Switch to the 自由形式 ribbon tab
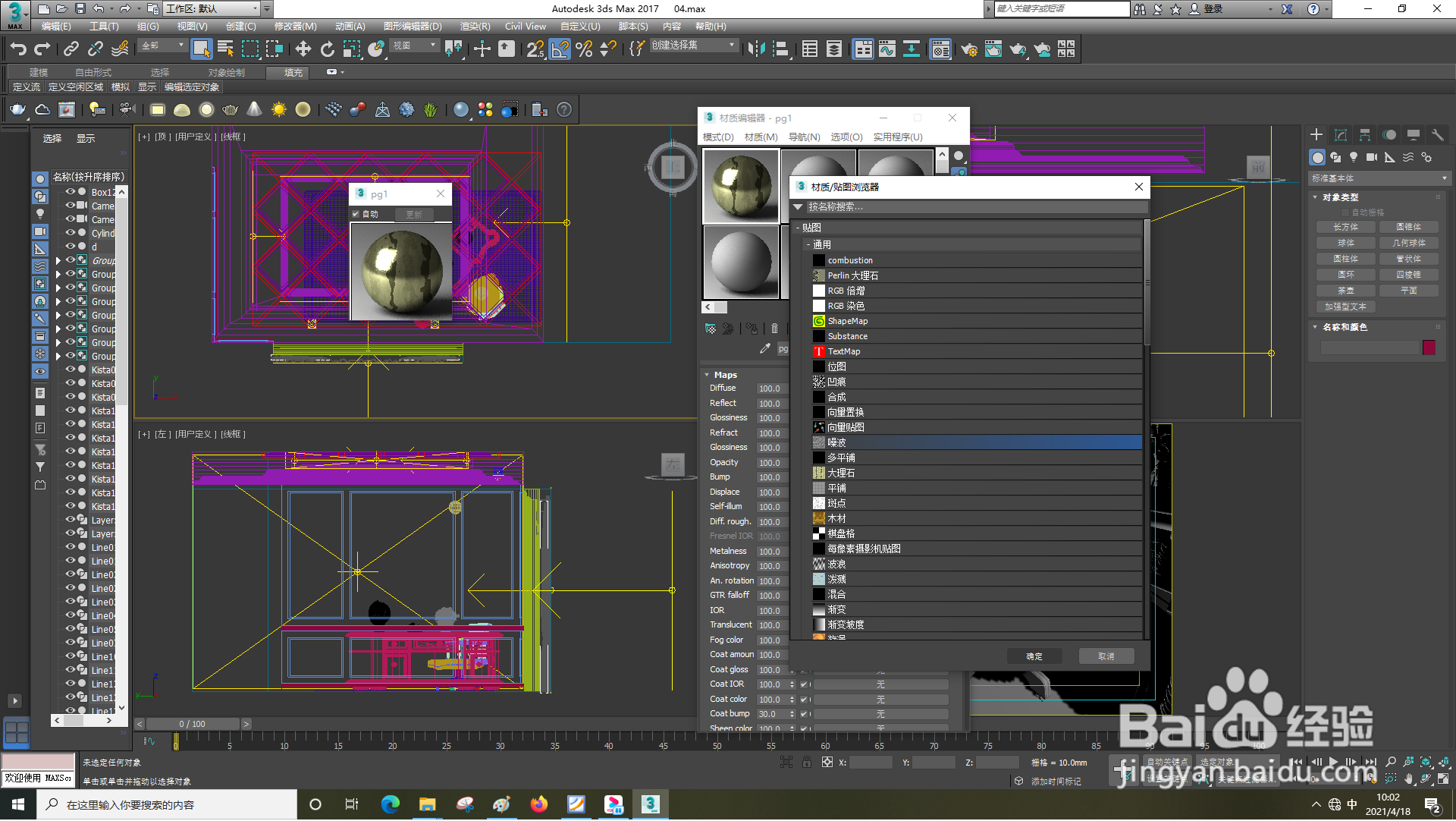Image resolution: width=1456 pixels, height=821 pixels. click(x=93, y=73)
